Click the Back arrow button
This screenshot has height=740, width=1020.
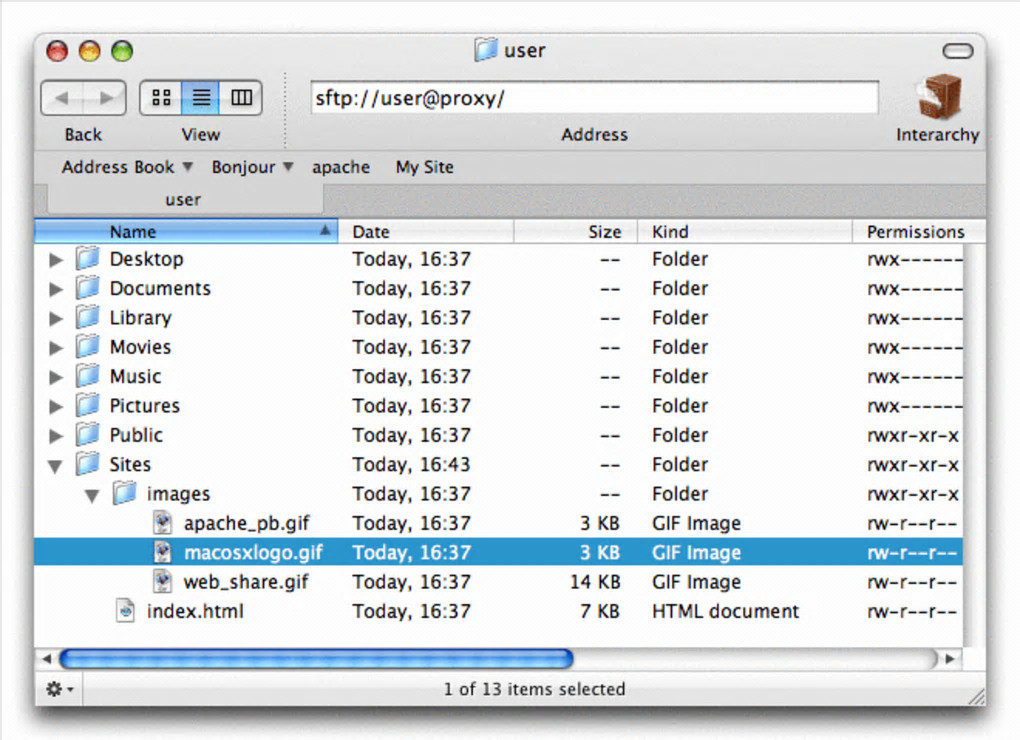click(62, 98)
